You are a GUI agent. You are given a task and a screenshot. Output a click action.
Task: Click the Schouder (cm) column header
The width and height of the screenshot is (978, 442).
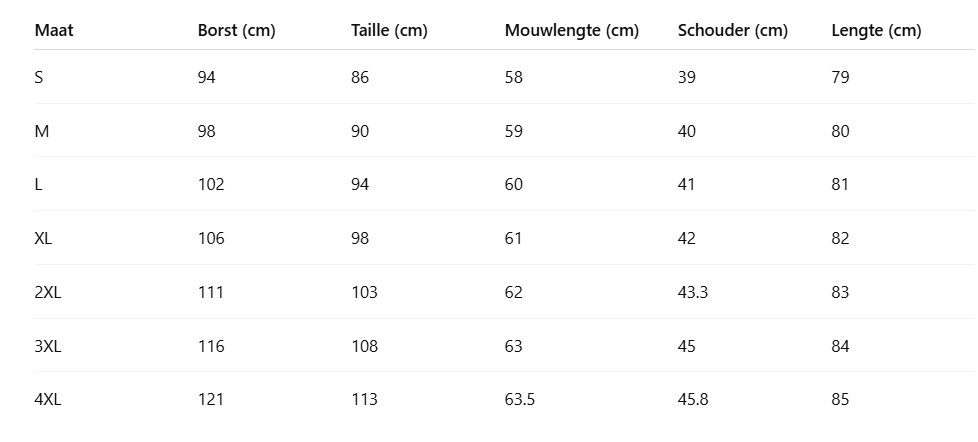(732, 30)
